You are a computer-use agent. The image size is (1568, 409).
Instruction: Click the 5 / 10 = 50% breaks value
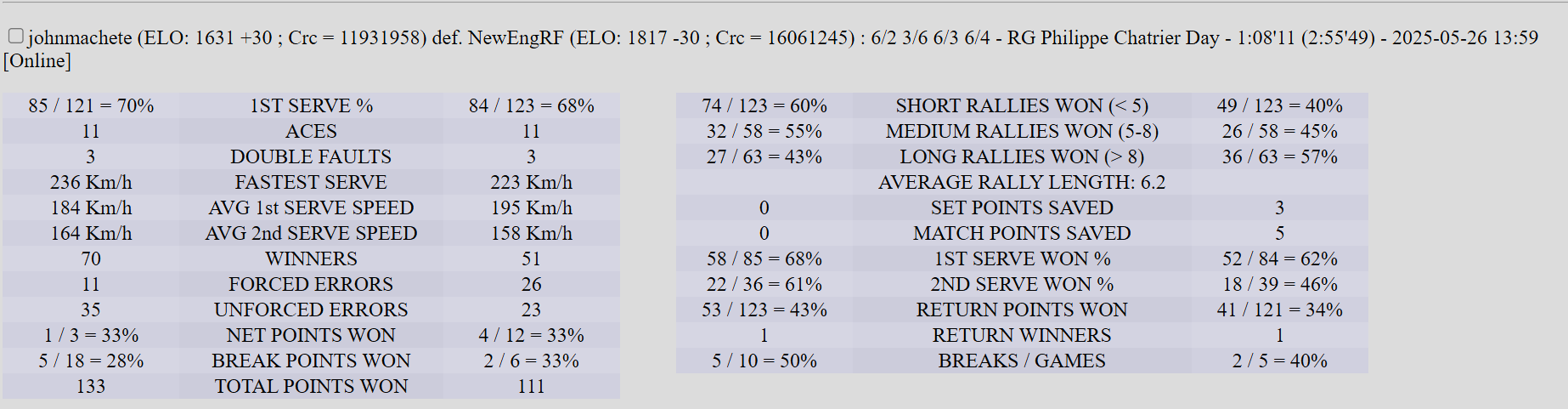764,361
